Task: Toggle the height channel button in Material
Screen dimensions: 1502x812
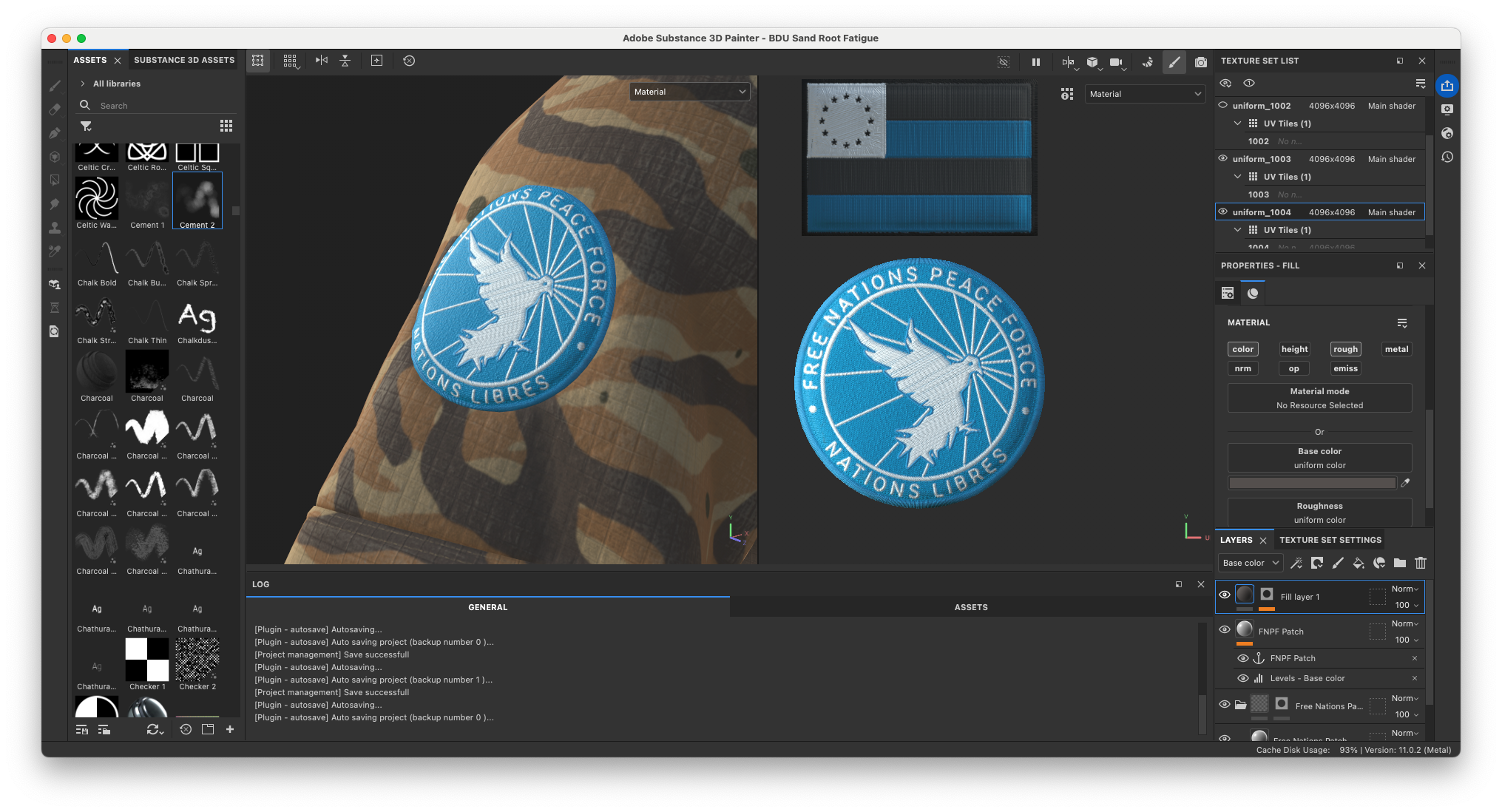Action: pyautogui.click(x=1294, y=349)
